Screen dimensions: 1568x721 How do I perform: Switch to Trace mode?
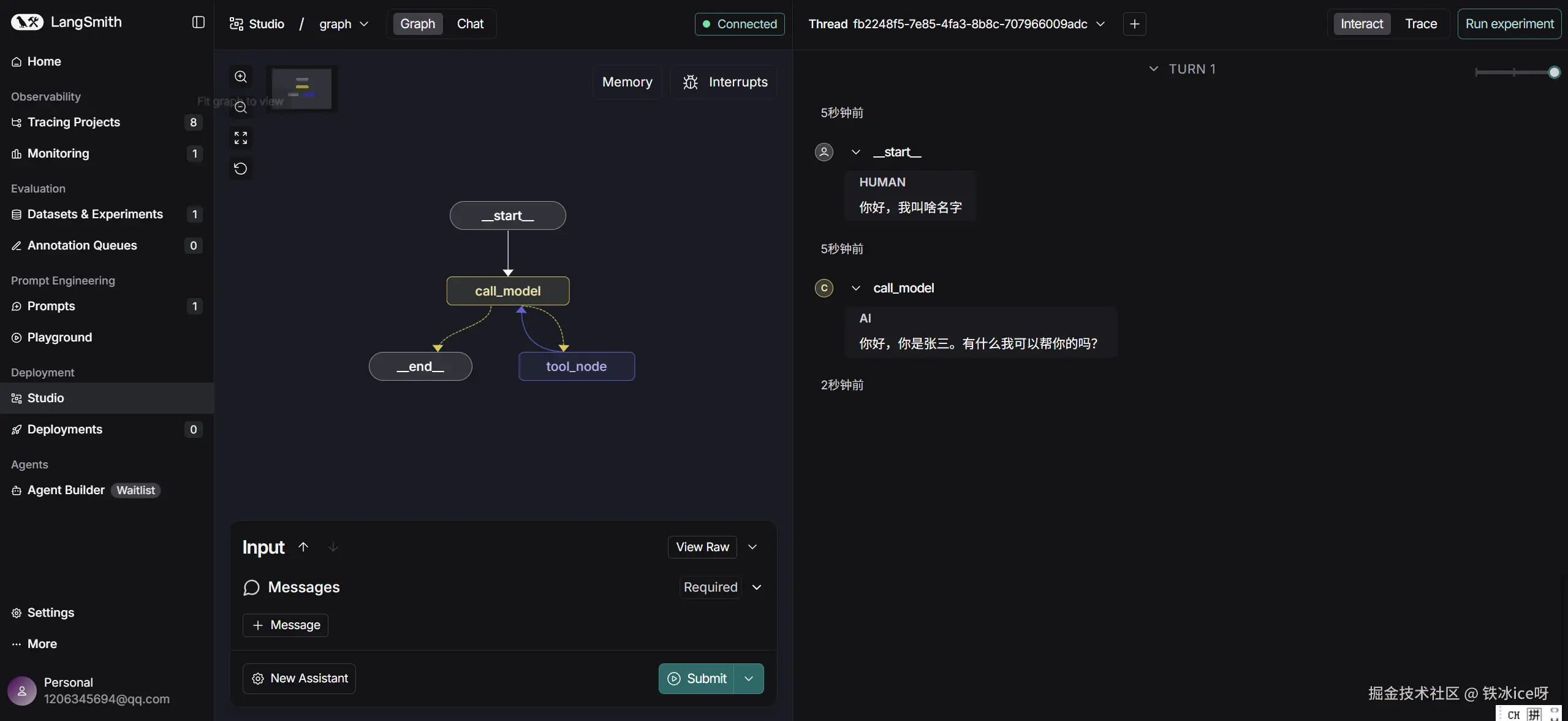(1420, 24)
